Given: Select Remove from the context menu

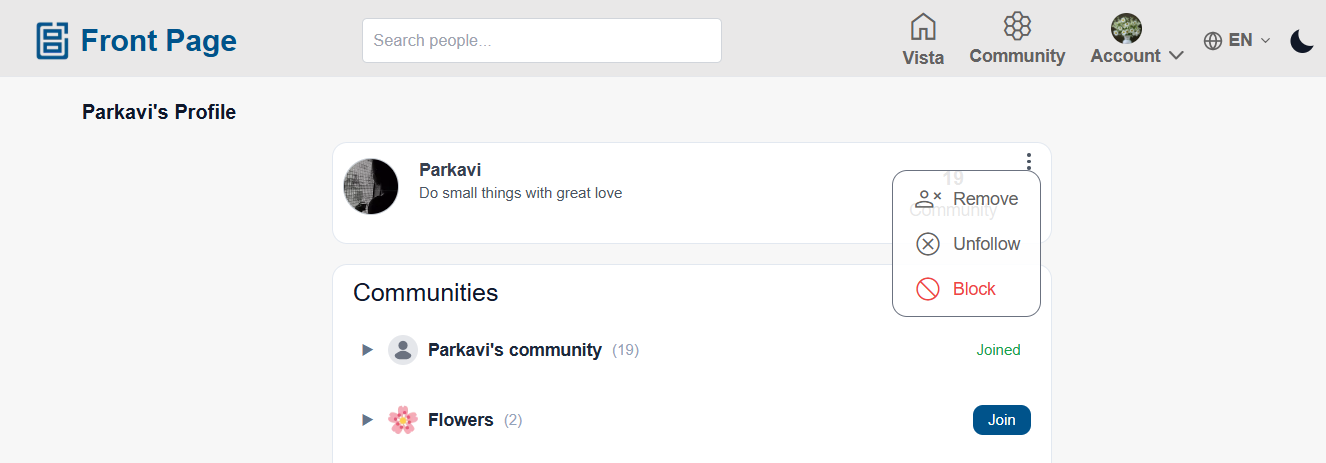Looking at the screenshot, I should [966, 199].
